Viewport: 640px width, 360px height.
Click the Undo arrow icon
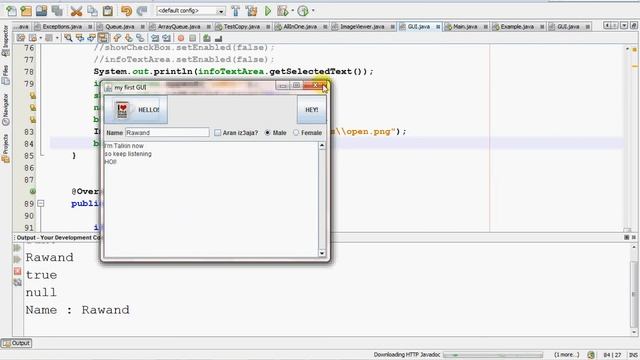coord(126,11)
